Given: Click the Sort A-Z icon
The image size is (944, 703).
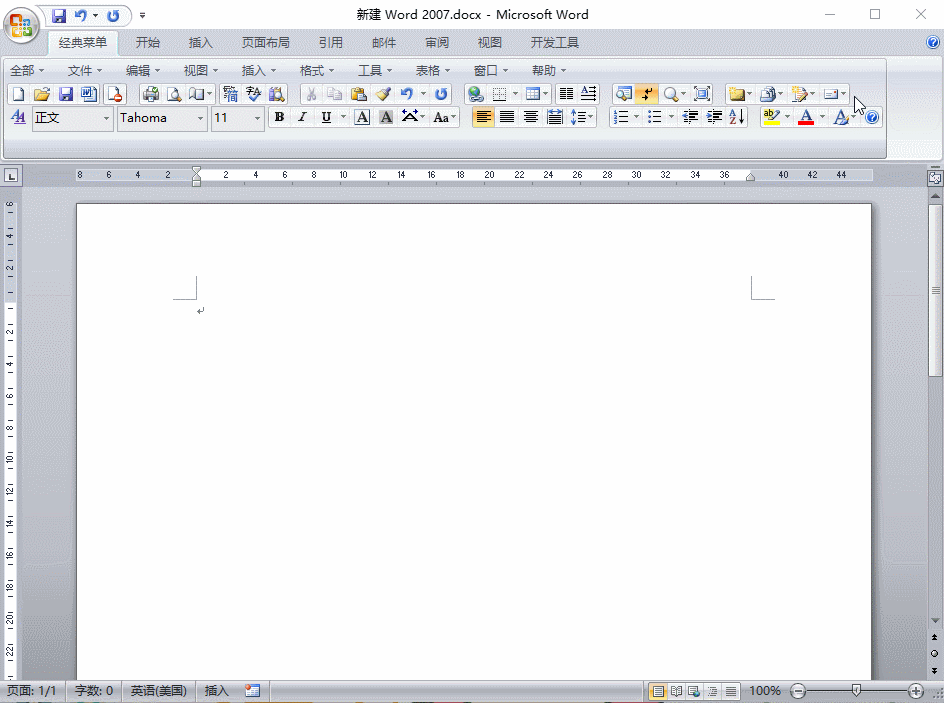Looking at the screenshot, I should pos(737,117).
